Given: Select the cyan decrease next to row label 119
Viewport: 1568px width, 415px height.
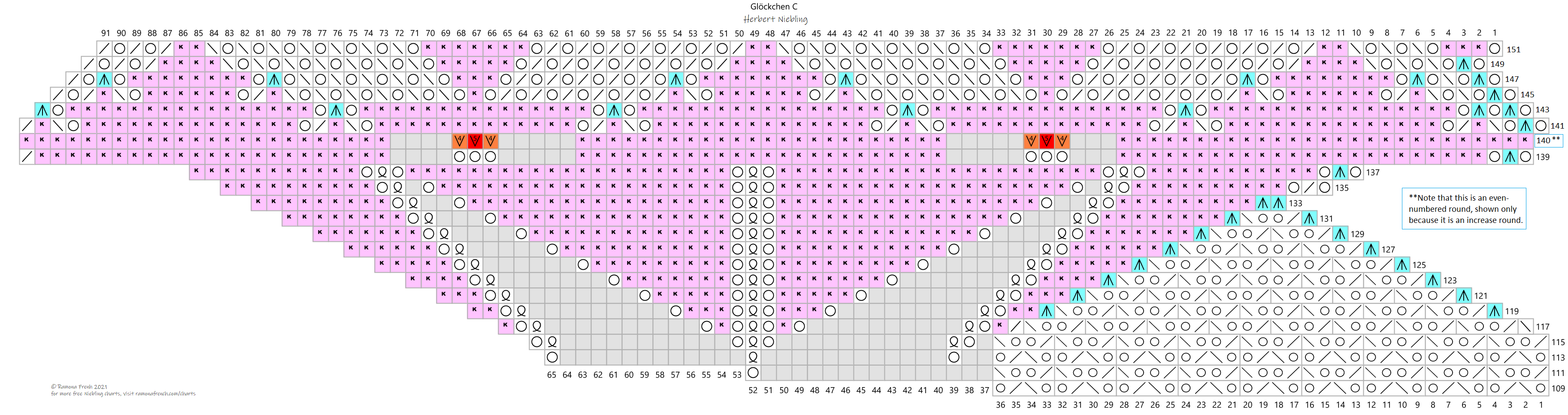Looking at the screenshot, I should tap(1494, 311).
